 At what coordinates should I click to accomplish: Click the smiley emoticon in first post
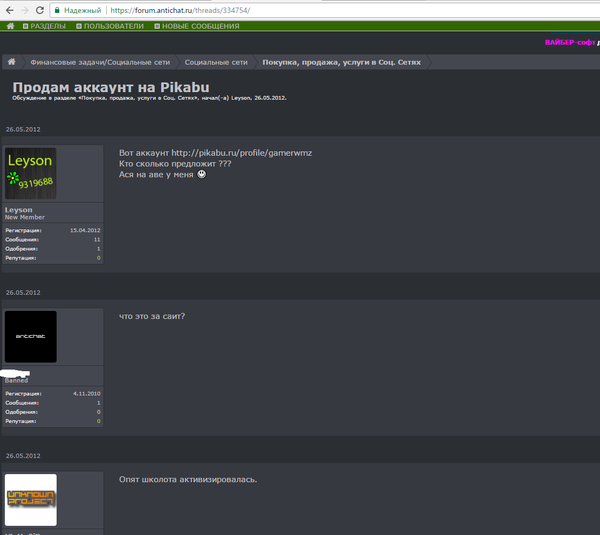click(x=202, y=174)
